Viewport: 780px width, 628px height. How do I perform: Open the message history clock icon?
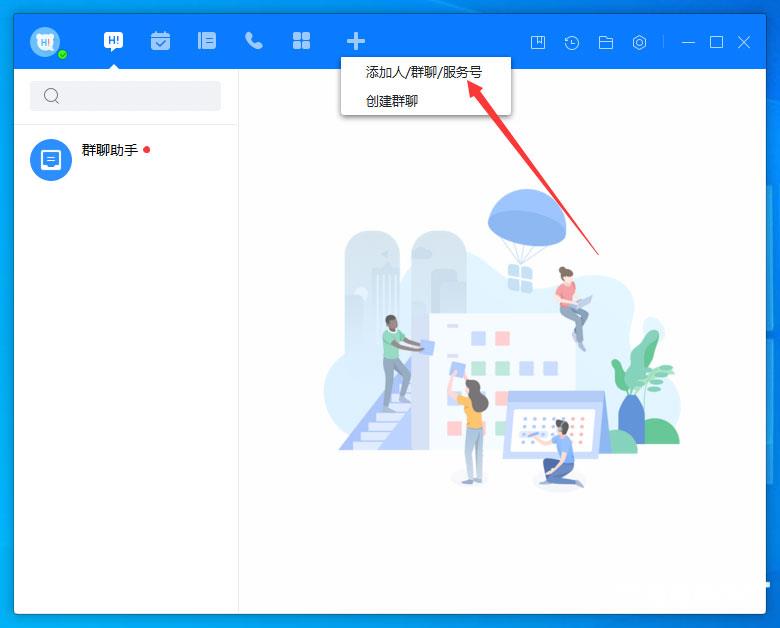tap(572, 42)
